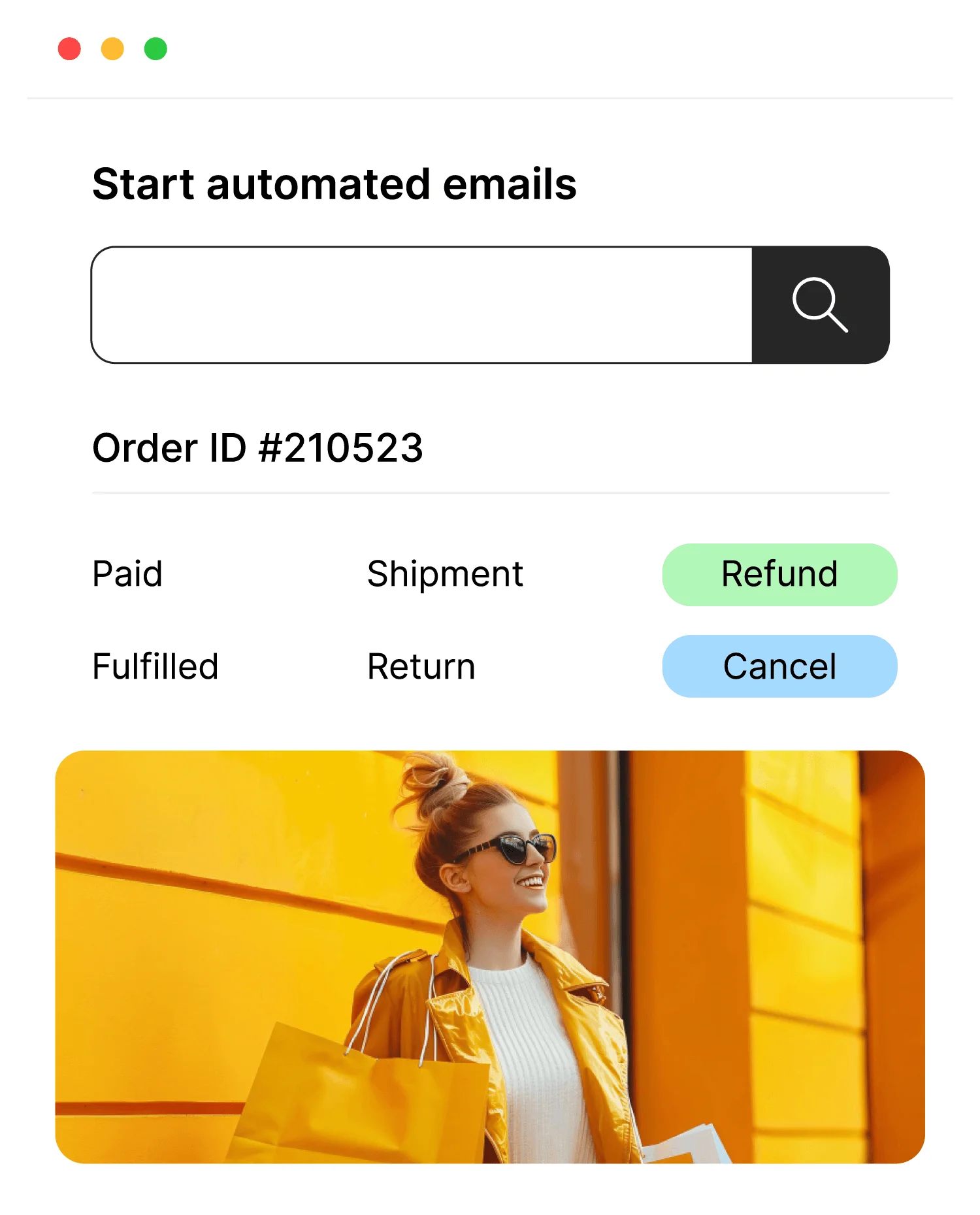Click the blue Cancel button

[779, 666]
